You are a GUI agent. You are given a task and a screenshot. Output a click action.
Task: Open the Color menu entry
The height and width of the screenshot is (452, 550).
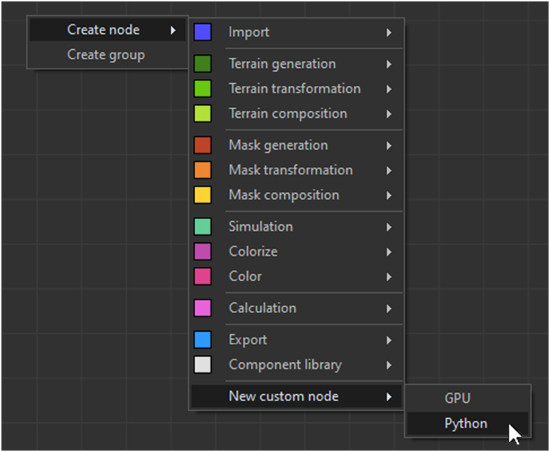(x=297, y=276)
